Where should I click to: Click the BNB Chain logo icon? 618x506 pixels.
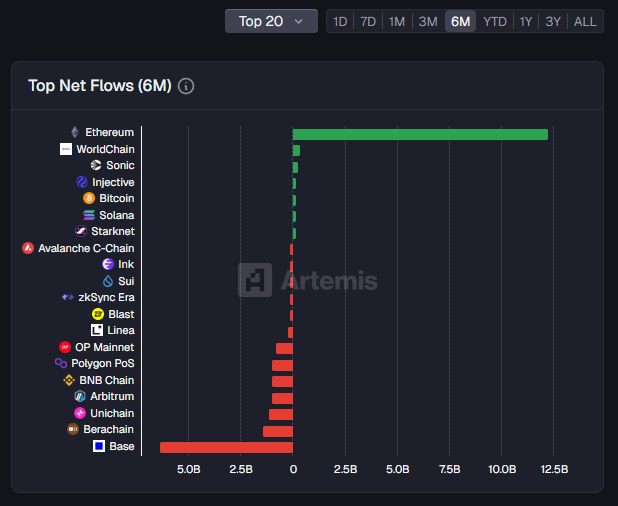click(69, 380)
